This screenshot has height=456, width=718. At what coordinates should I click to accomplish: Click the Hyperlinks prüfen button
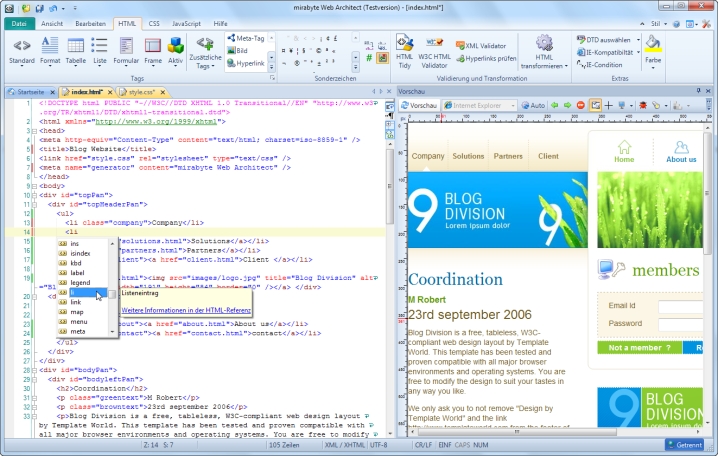click(x=486, y=60)
